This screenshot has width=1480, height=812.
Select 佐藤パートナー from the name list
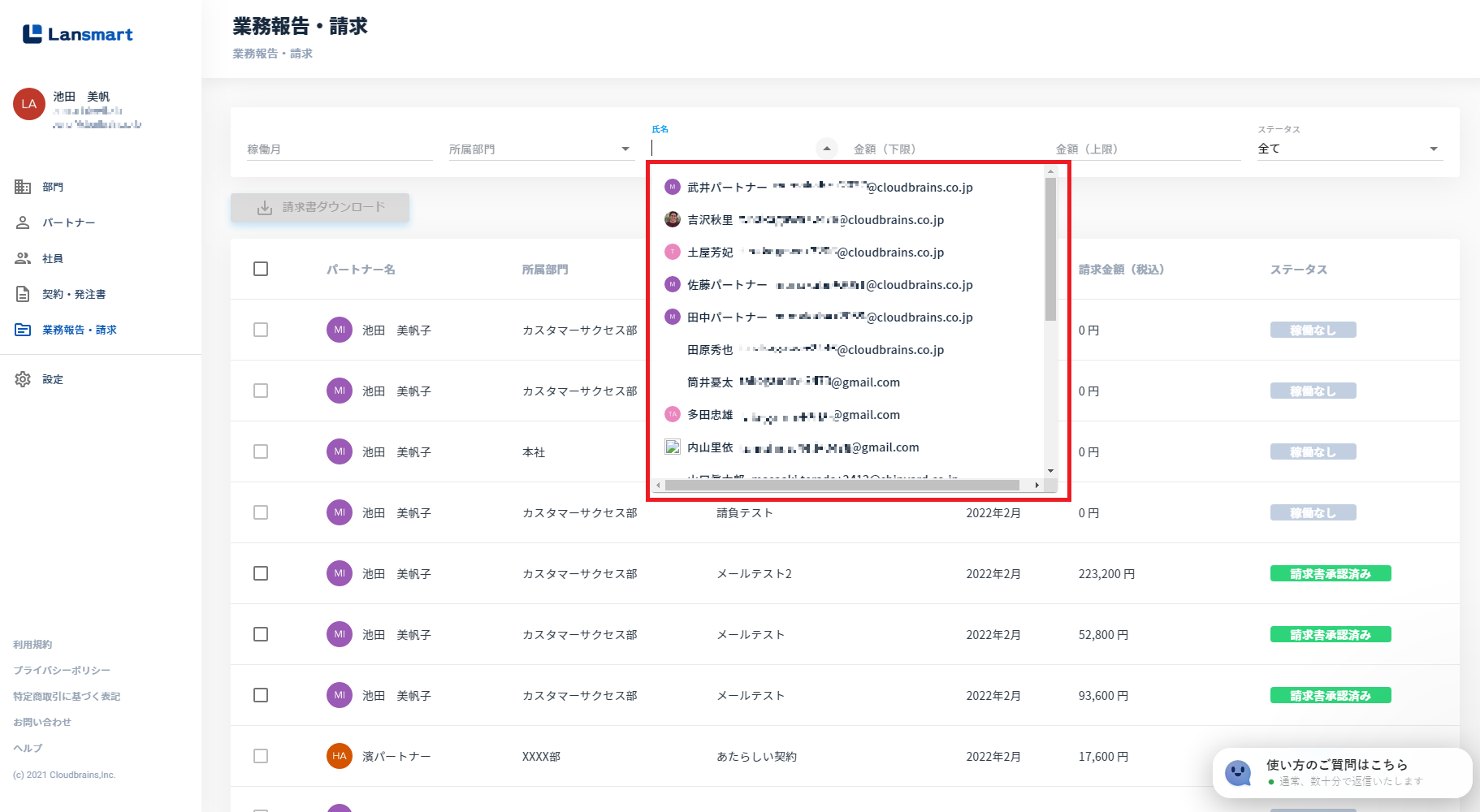pos(848,285)
